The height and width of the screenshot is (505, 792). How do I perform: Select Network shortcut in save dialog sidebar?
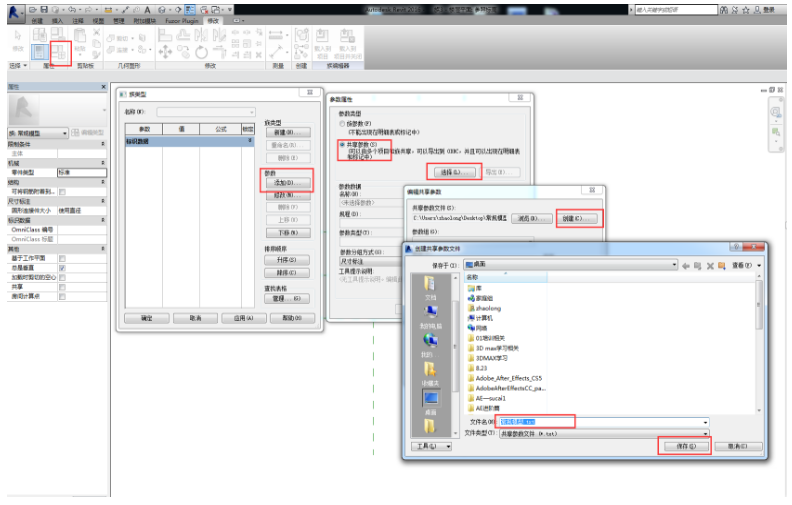(430, 346)
